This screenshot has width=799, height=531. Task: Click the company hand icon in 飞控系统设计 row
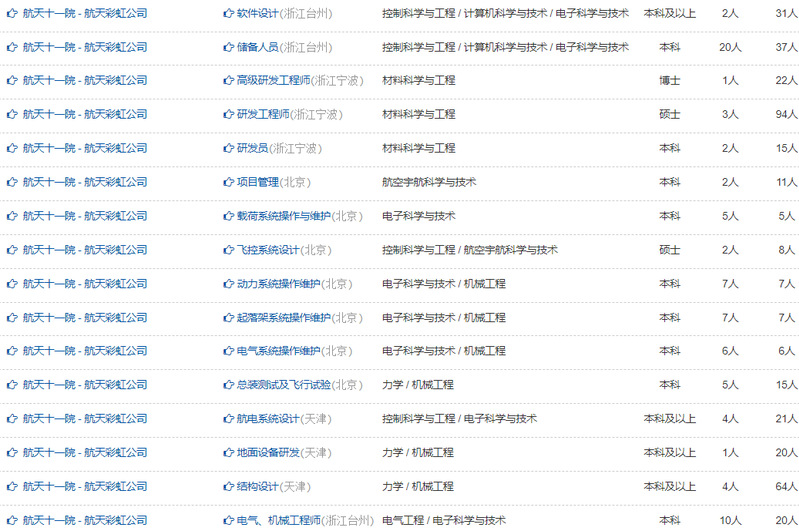click(x=12, y=250)
